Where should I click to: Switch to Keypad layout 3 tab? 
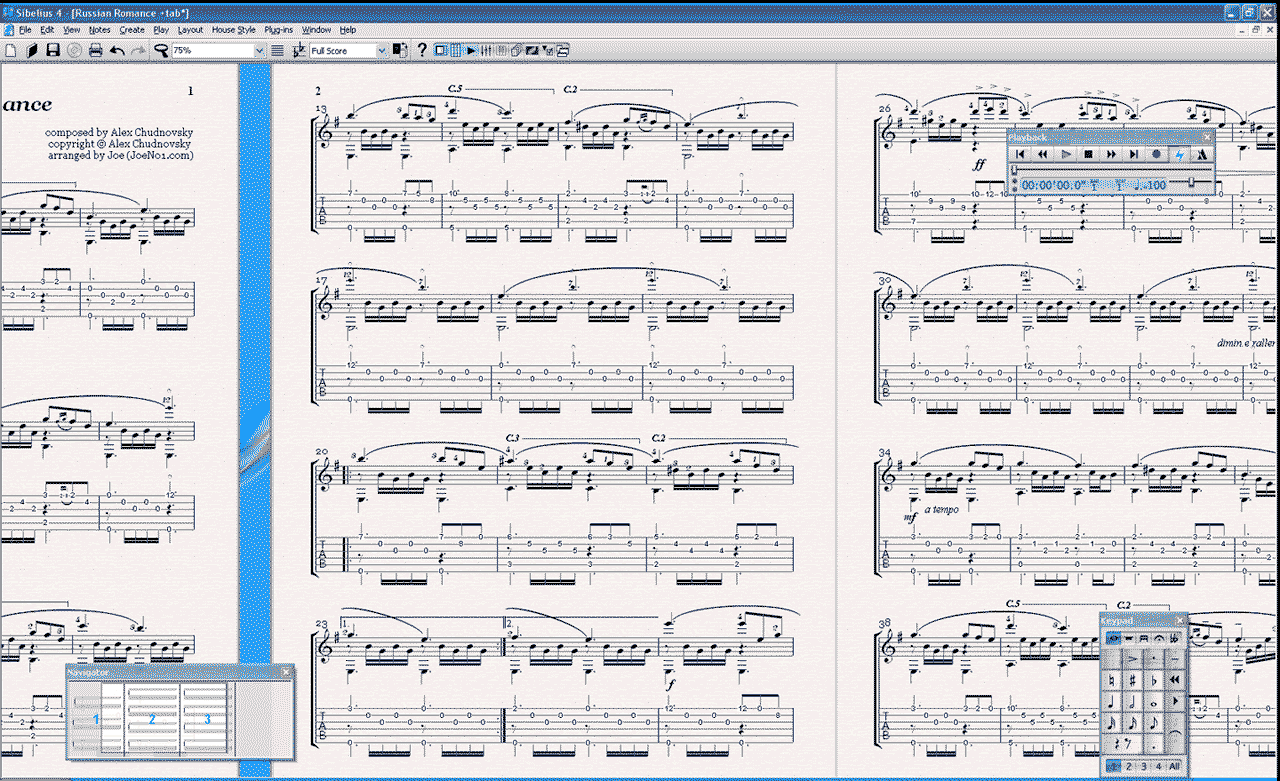click(1144, 766)
